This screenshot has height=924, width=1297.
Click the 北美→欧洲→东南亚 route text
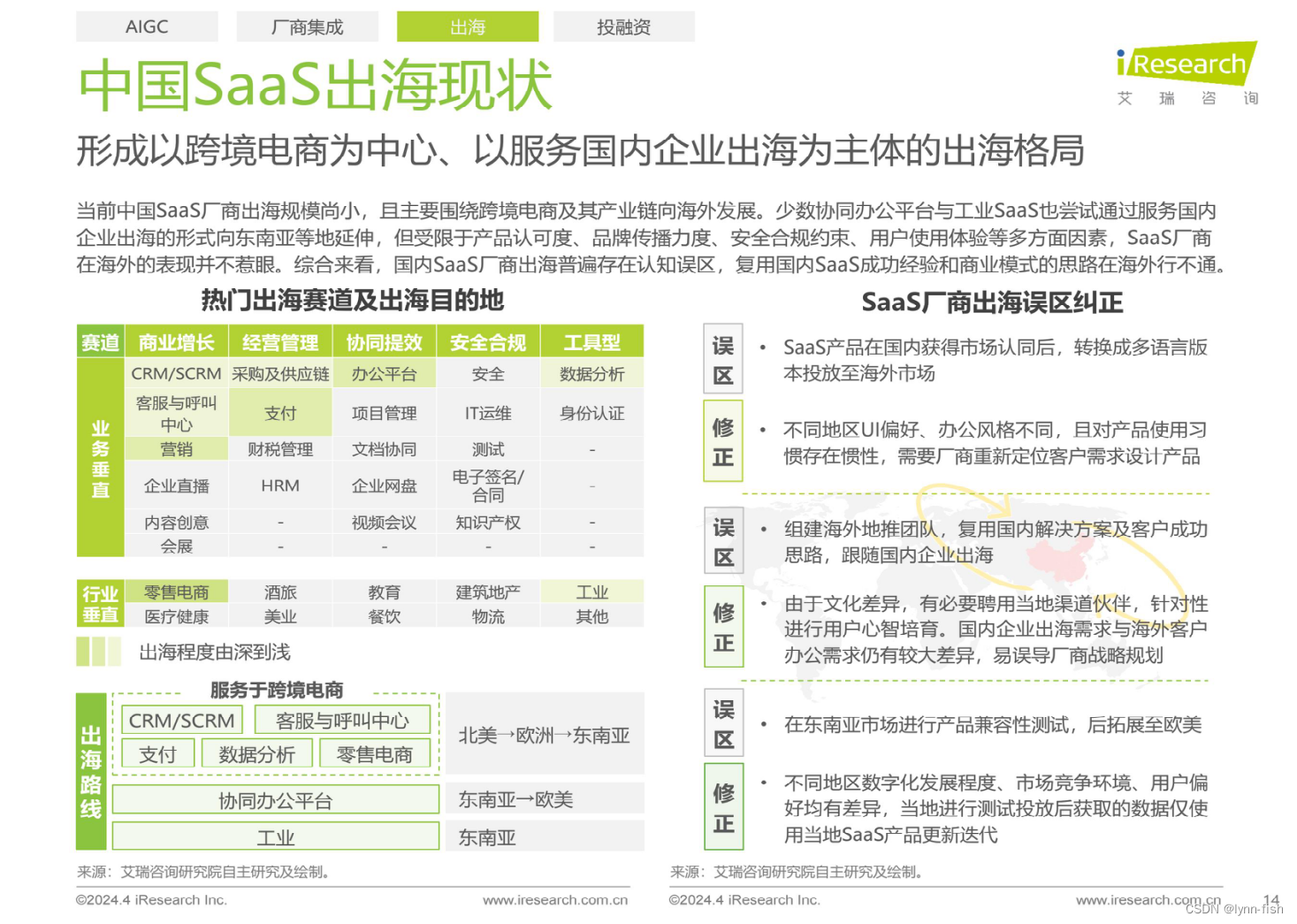[x=544, y=735]
